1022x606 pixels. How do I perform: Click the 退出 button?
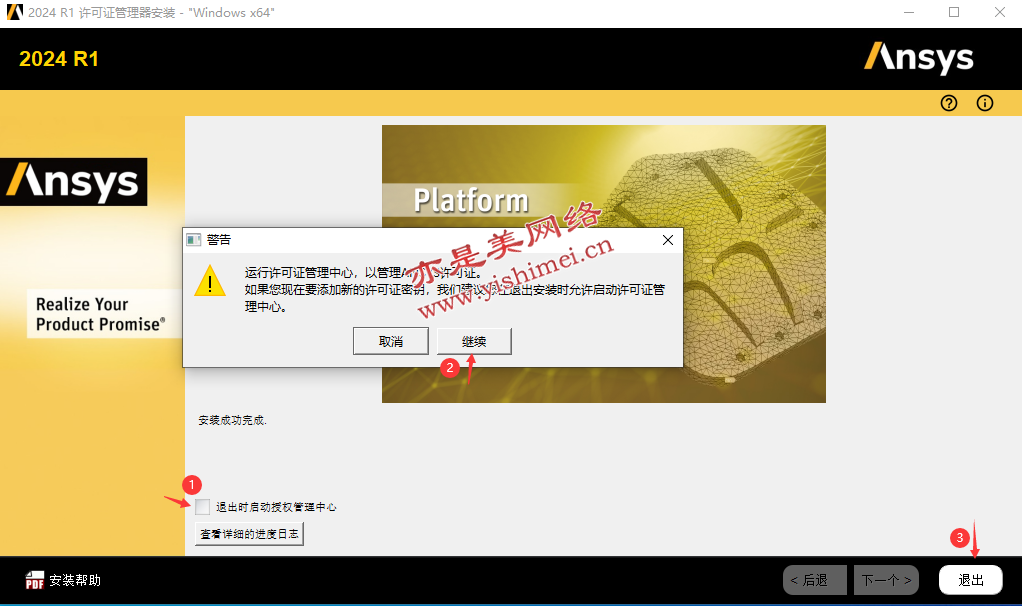point(971,580)
